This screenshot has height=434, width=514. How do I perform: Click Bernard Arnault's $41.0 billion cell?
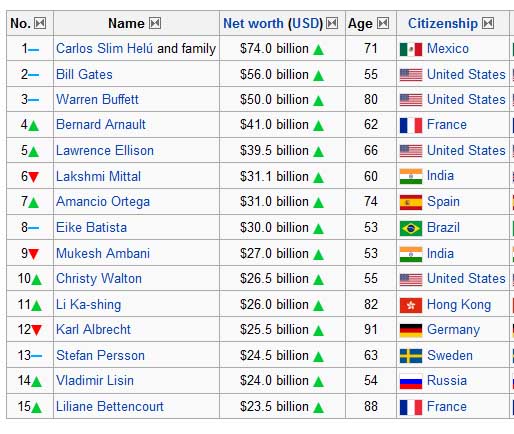282,125
